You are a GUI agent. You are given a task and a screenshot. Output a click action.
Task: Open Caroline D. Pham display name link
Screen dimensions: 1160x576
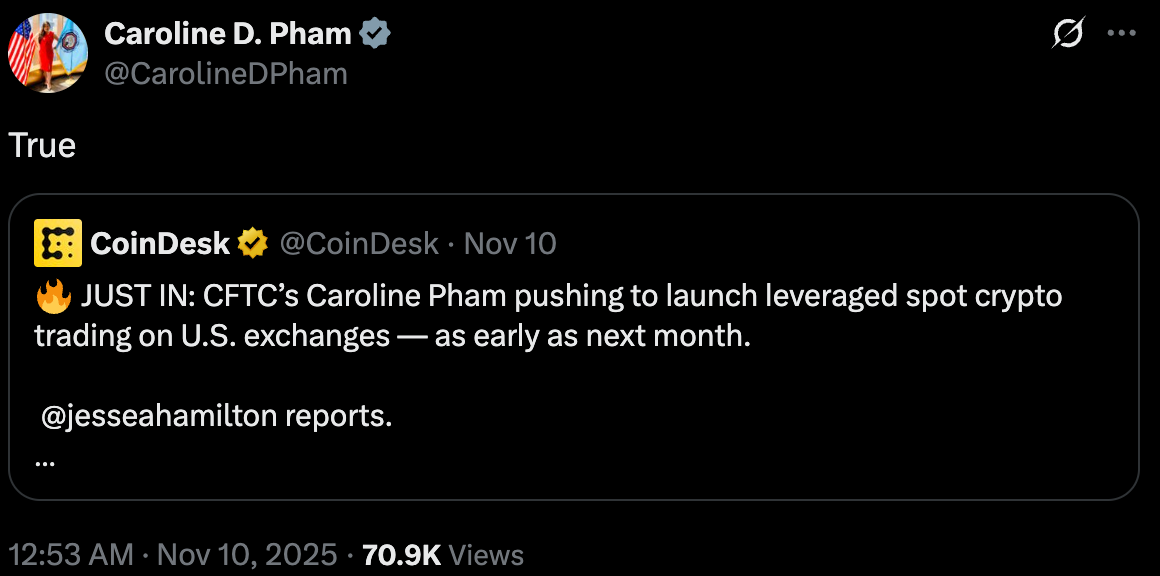pos(228,34)
